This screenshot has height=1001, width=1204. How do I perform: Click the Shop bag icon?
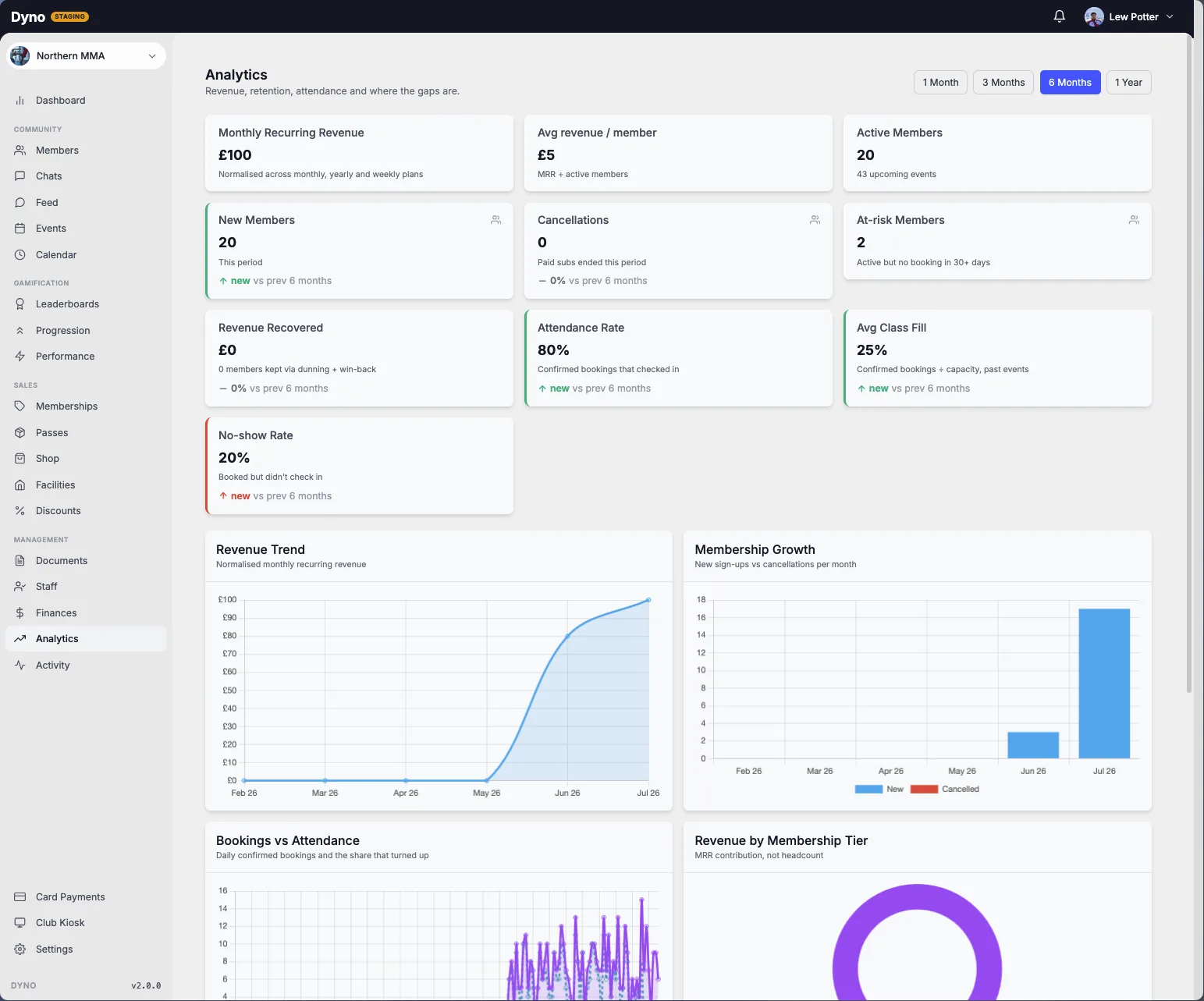tap(20, 459)
